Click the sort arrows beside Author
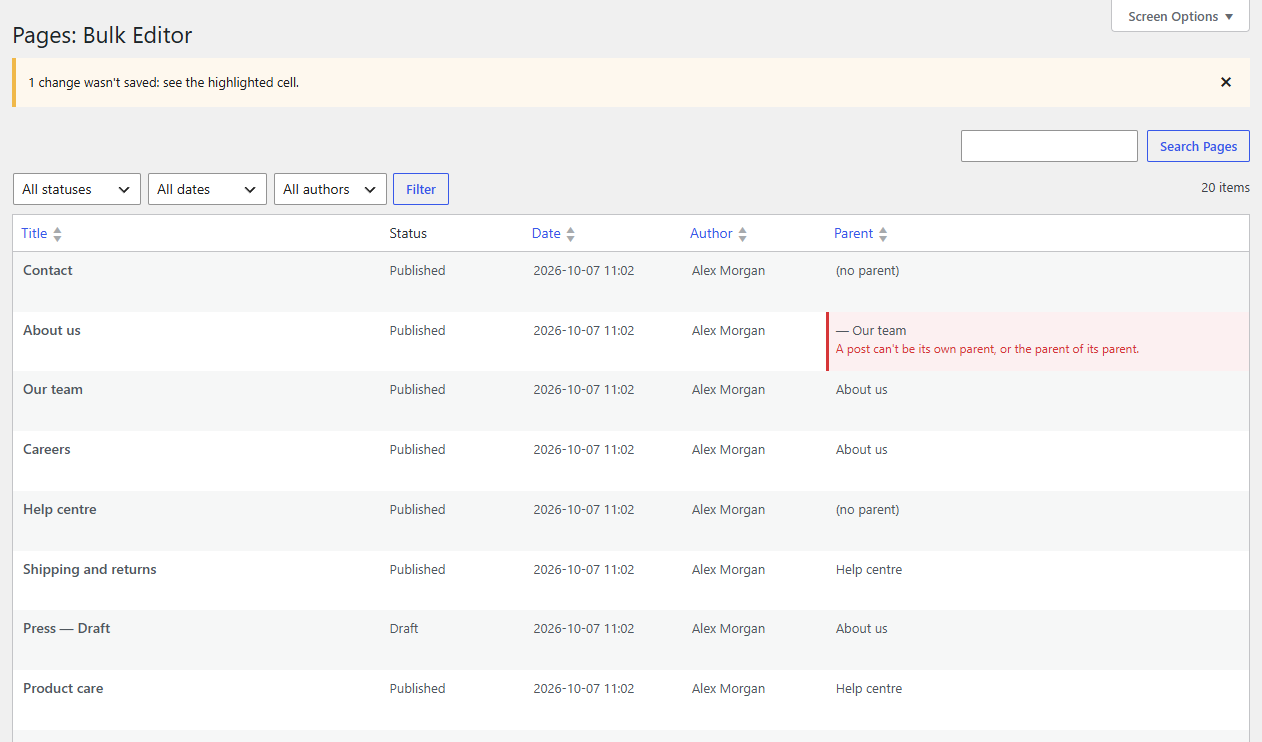 click(742, 234)
